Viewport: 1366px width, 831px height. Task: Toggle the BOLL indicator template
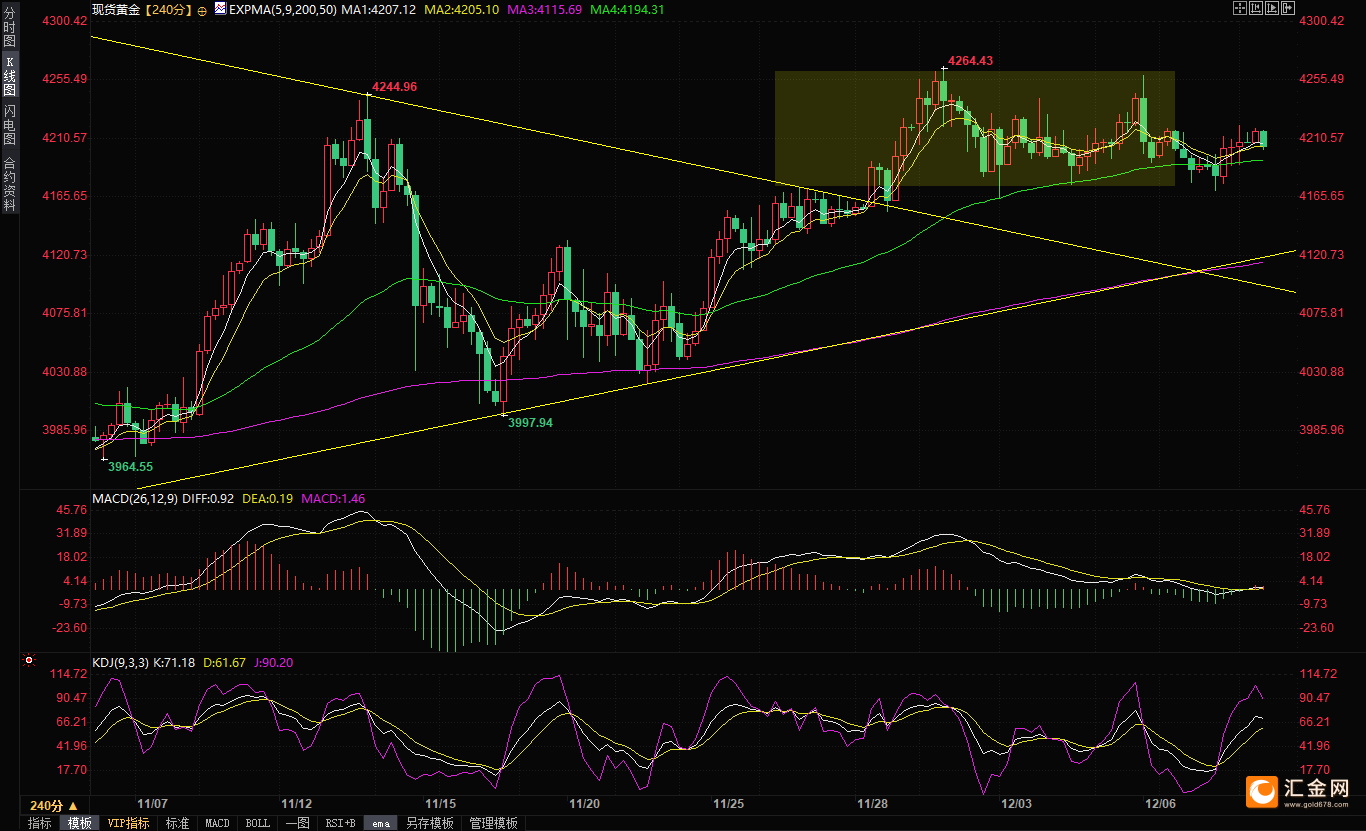tap(257, 823)
